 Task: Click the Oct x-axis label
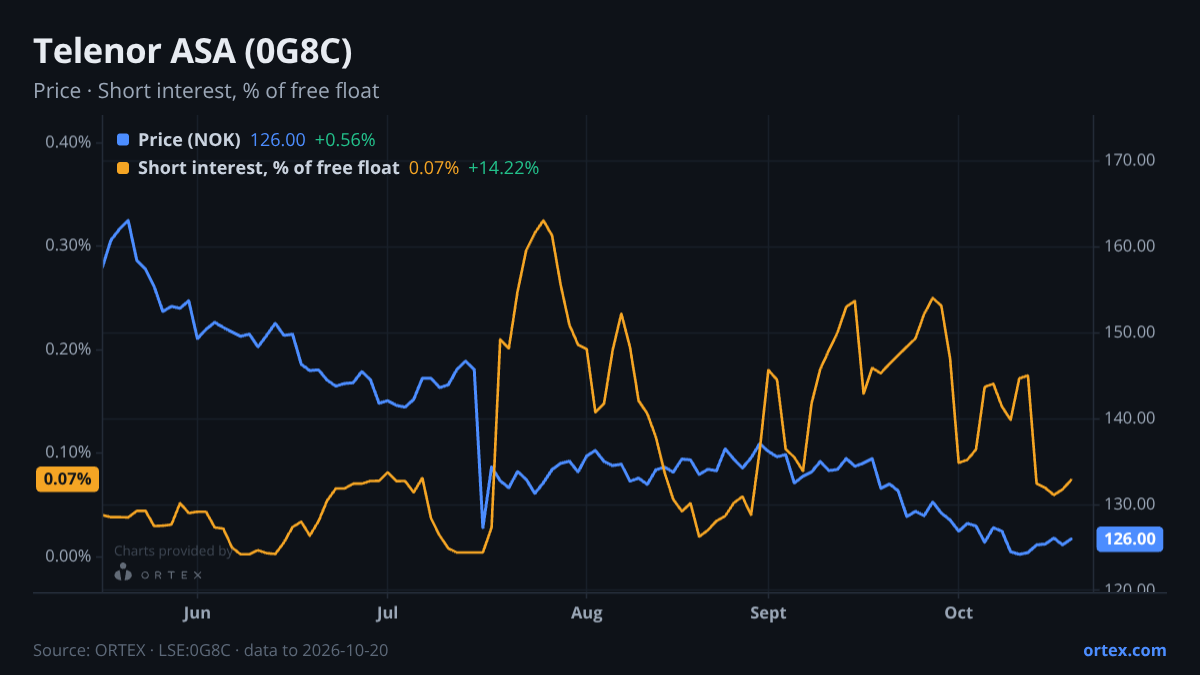pyautogui.click(x=959, y=612)
